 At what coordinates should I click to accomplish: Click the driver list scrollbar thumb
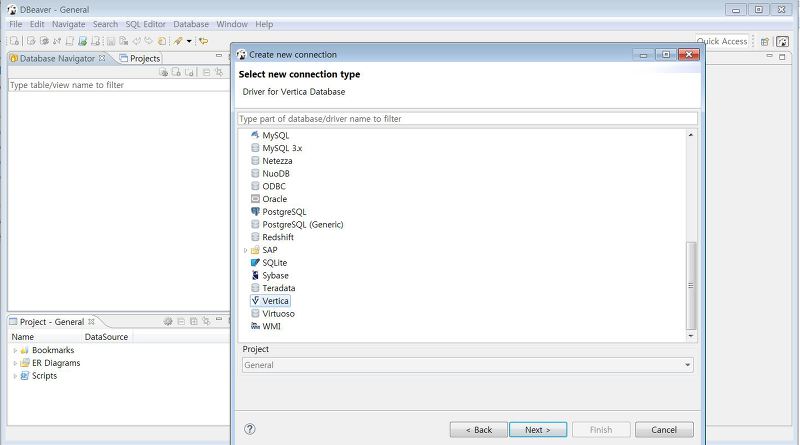(x=691, y=286)
